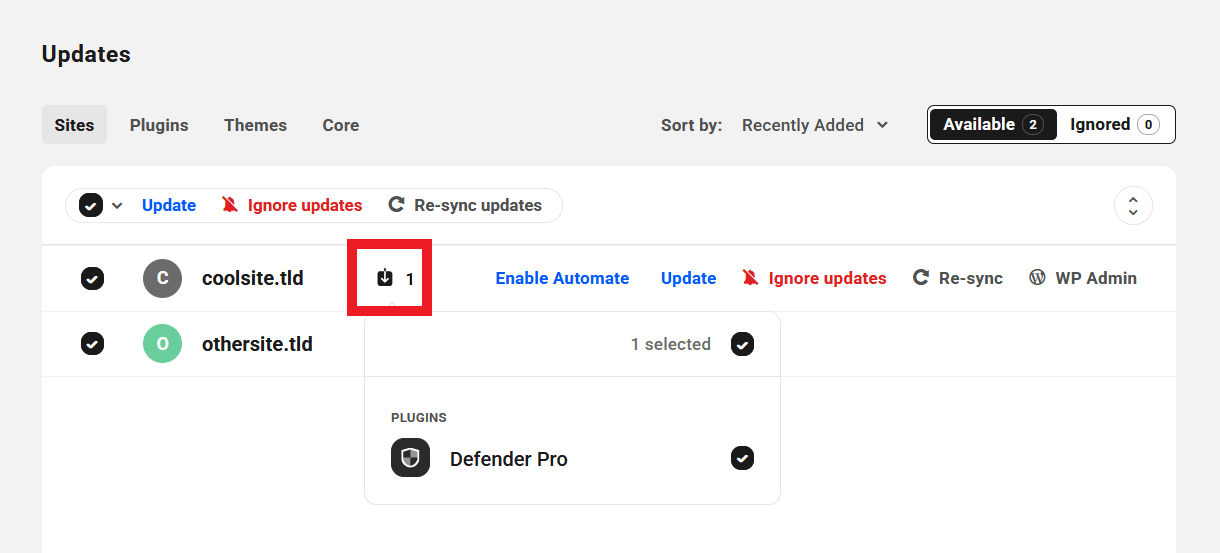This screenshot has height=553, width=1220.
Task: Click bulk Update link
Action: click(169, 205)
